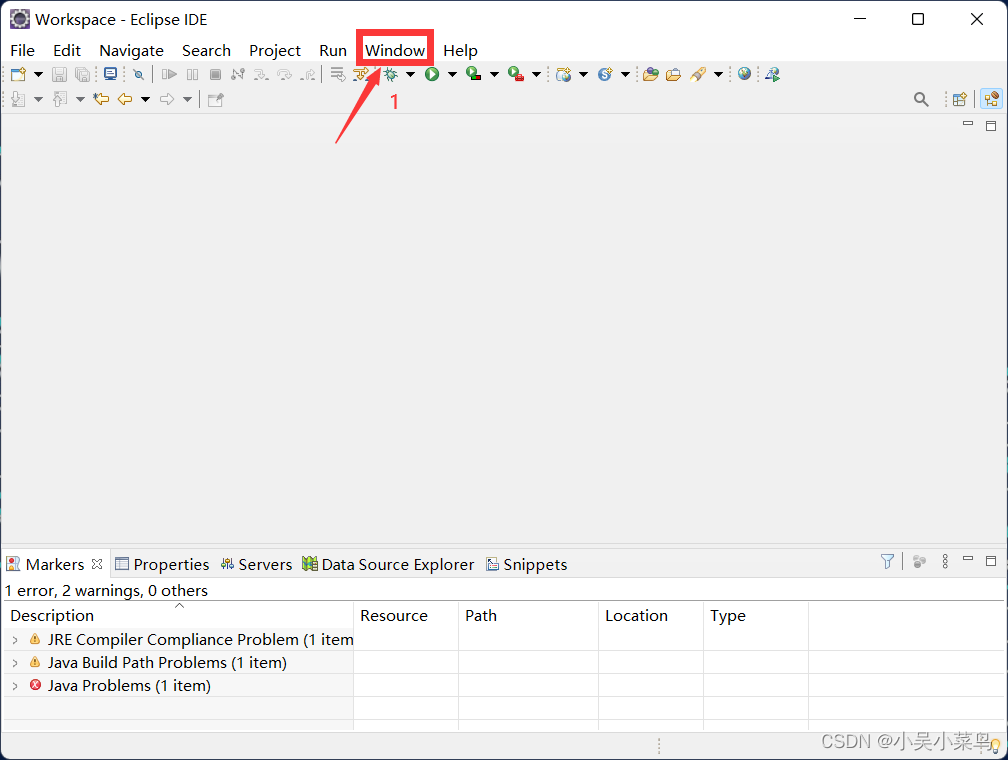Click the Search flashlight toolbar icon
1008x760 pixels.
tap(698, 75)
